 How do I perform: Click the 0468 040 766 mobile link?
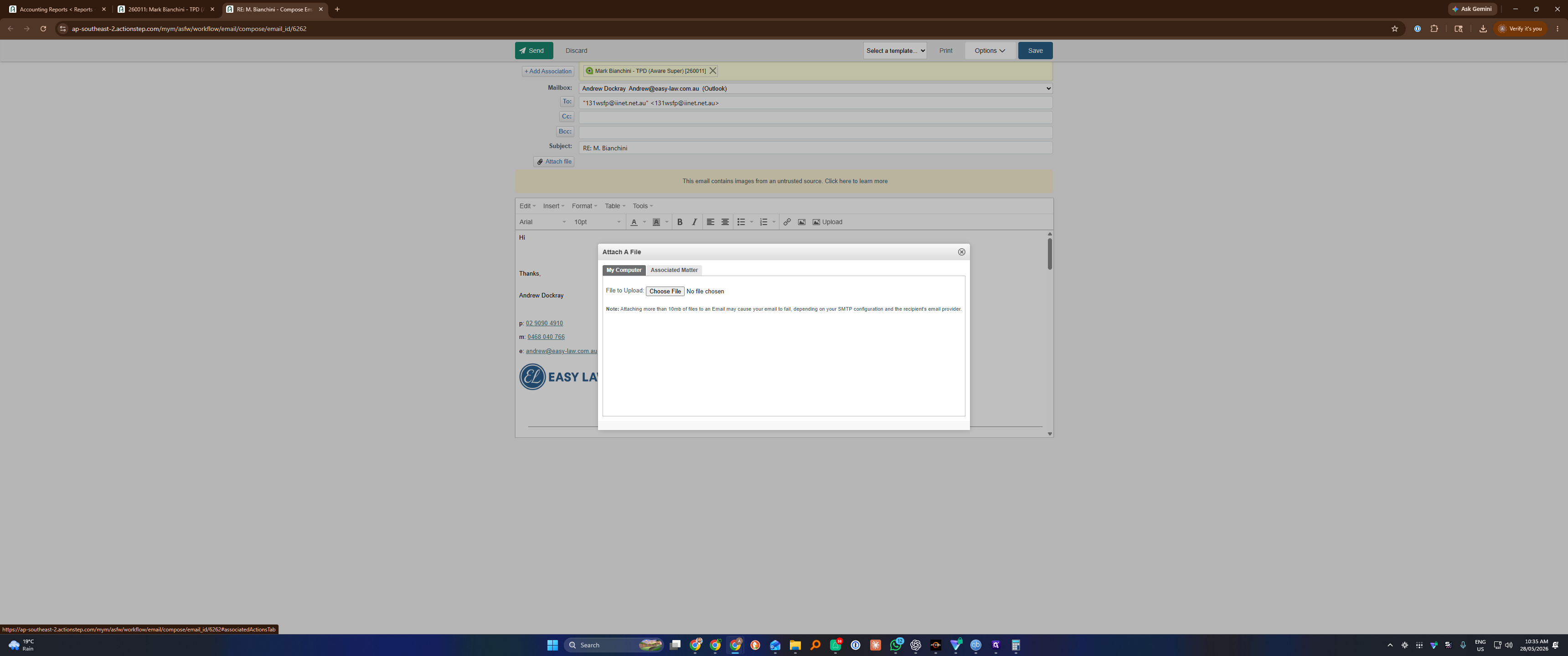click(546, 337)
